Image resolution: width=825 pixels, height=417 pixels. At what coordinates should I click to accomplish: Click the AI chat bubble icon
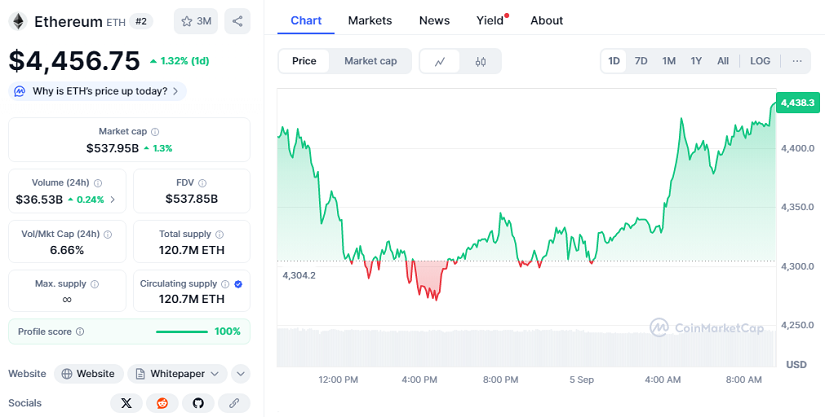(x=19, y=91)
